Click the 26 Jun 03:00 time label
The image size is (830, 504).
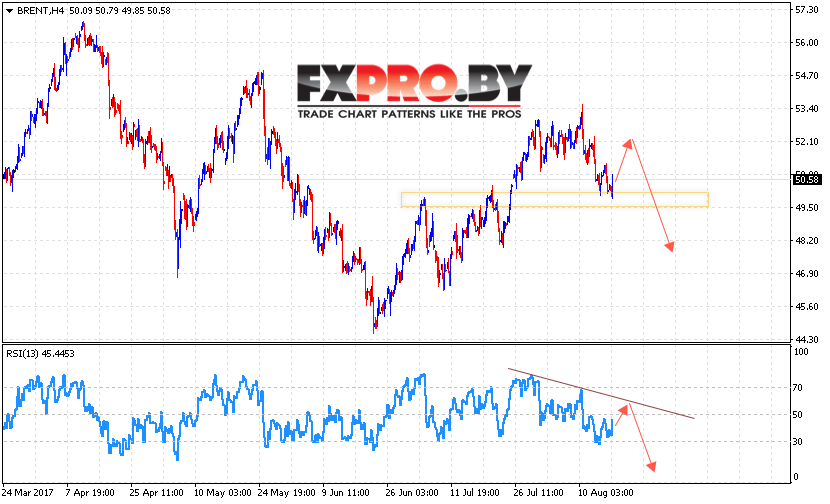coord(412,493)
